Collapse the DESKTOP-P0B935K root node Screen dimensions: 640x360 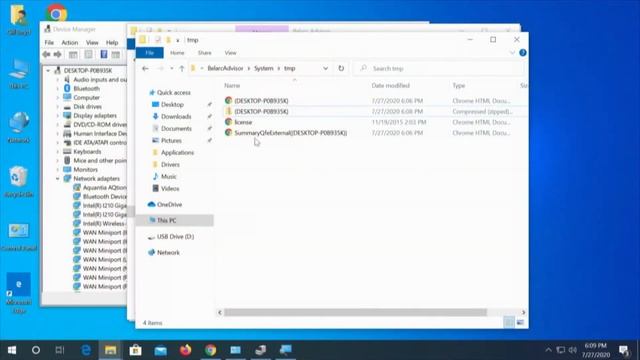point(48,71)
